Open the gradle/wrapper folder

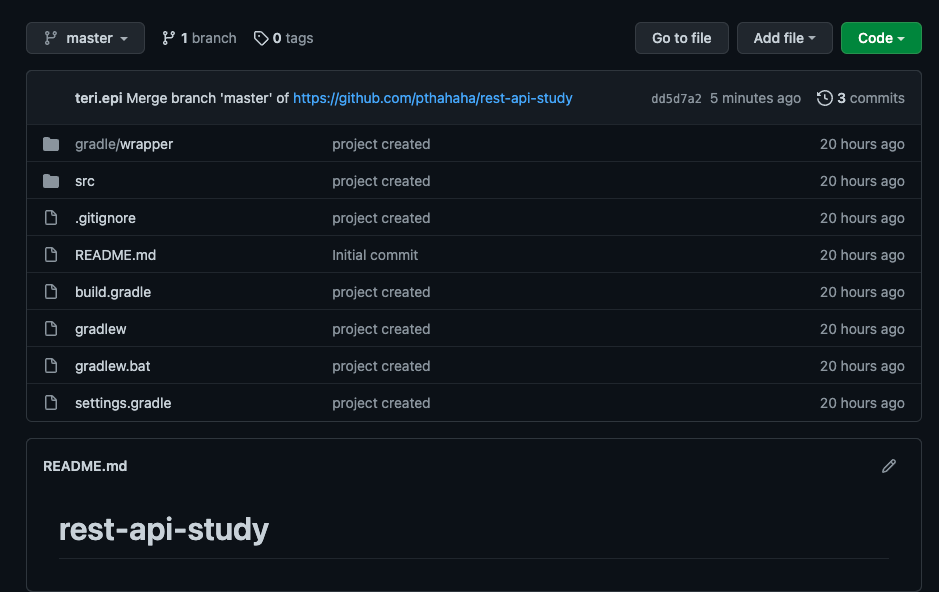124,144
